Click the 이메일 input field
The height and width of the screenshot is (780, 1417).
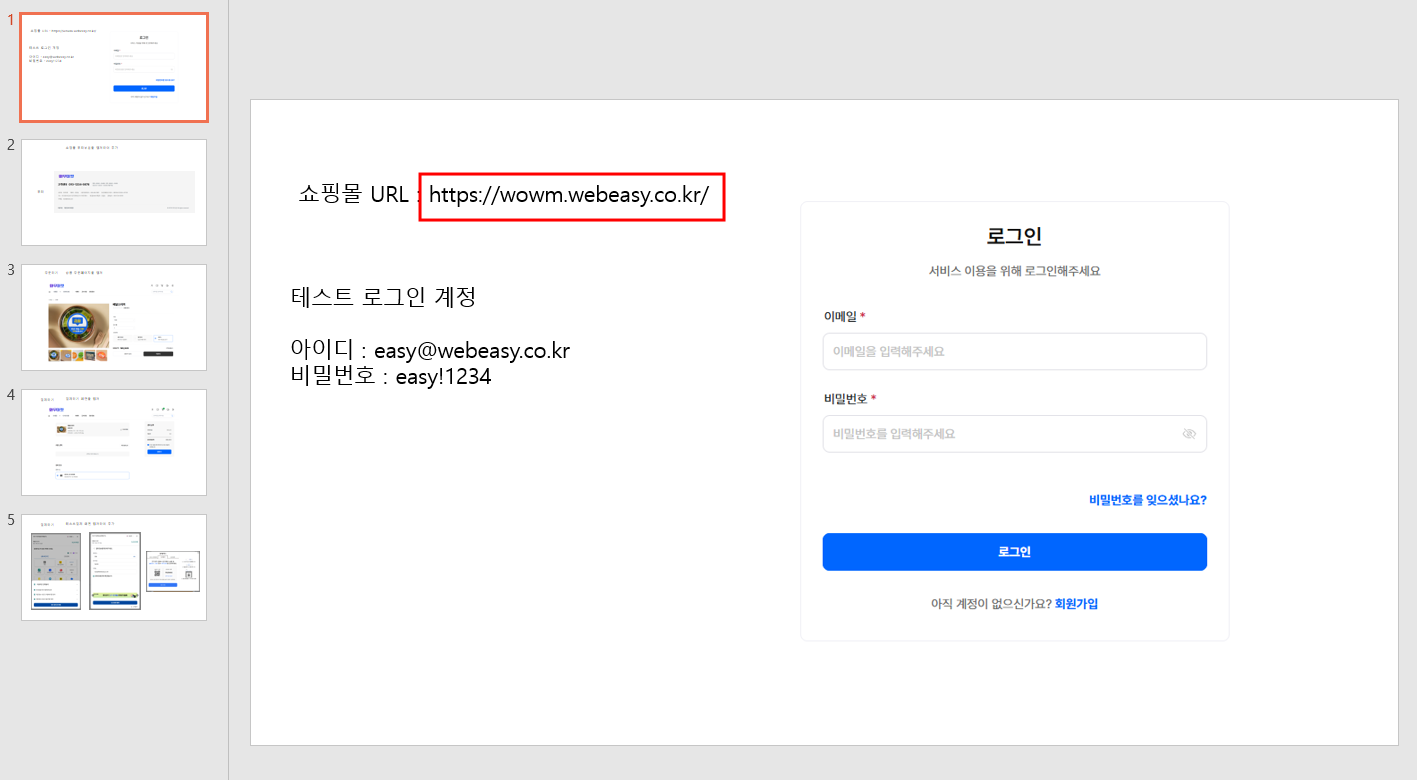pyautogui.click(x=1013, y=352)
